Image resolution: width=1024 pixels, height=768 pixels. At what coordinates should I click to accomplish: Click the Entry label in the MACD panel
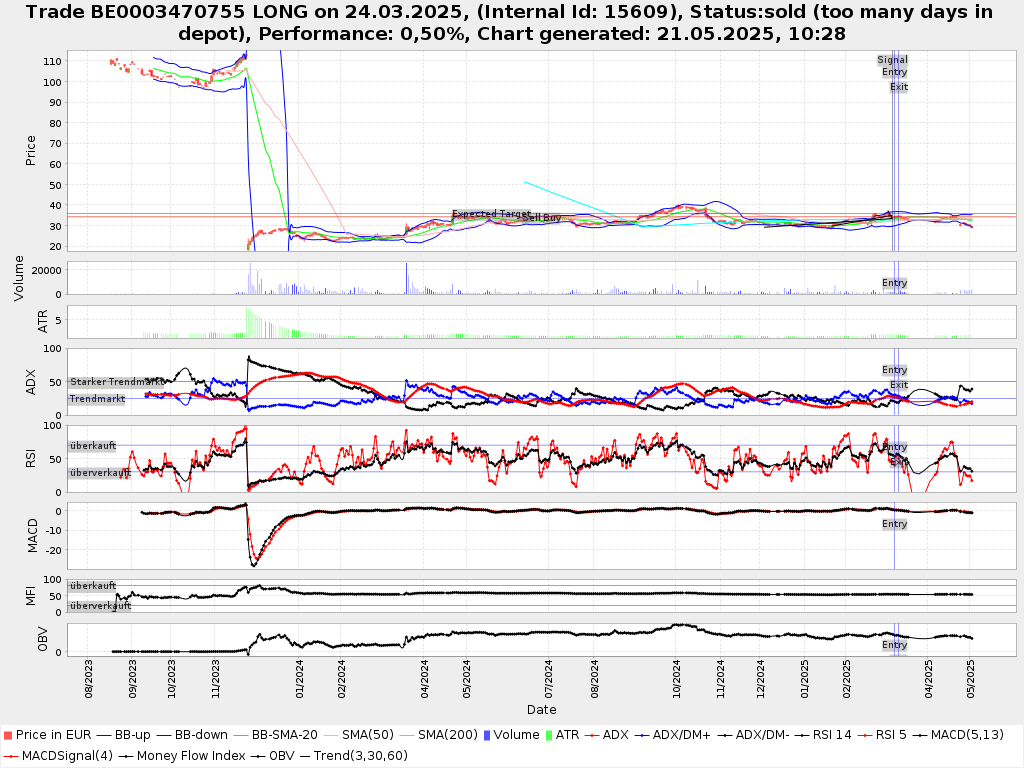(894, 524)
